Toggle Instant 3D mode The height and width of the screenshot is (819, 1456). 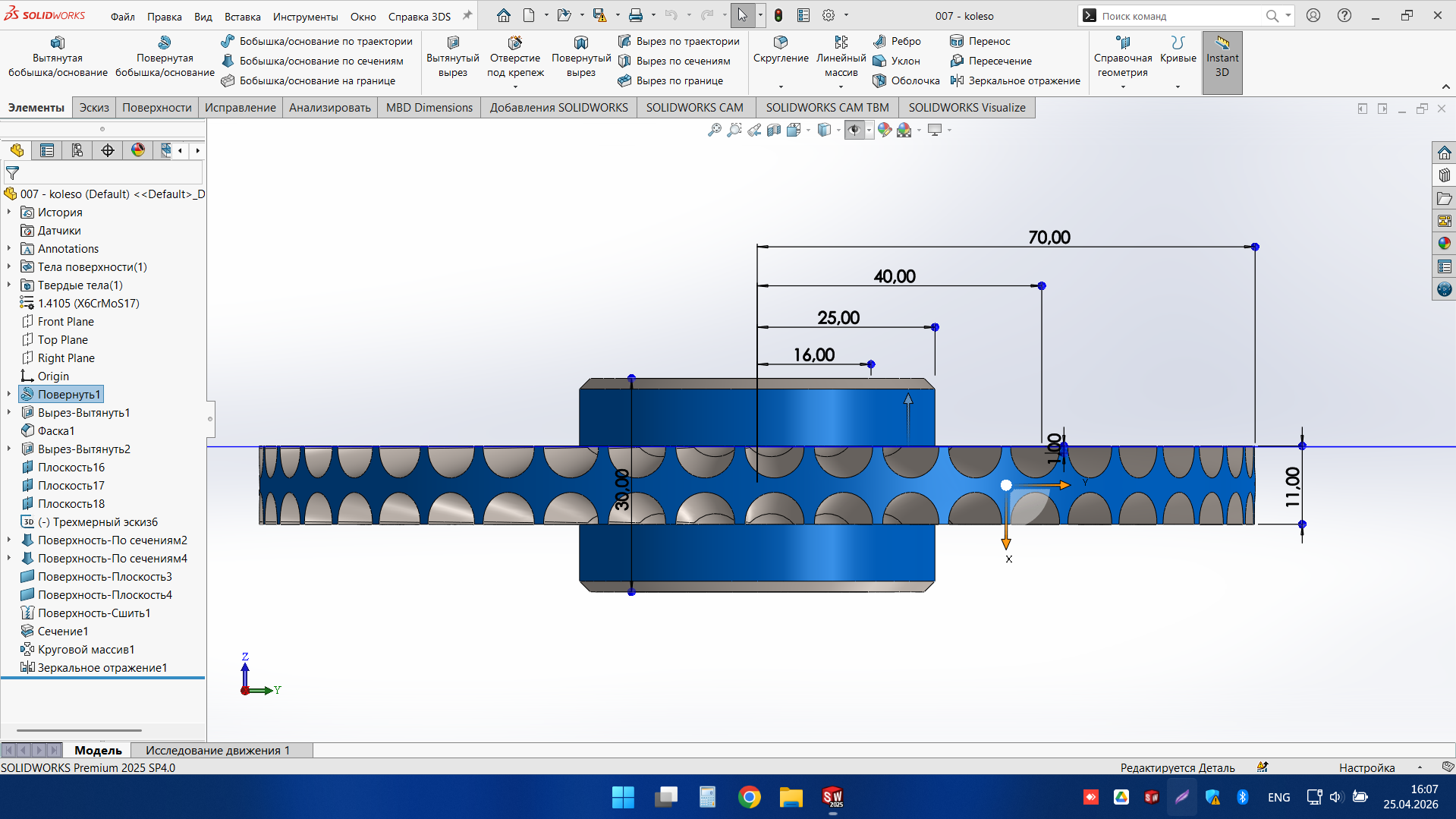coord(1222,62)
